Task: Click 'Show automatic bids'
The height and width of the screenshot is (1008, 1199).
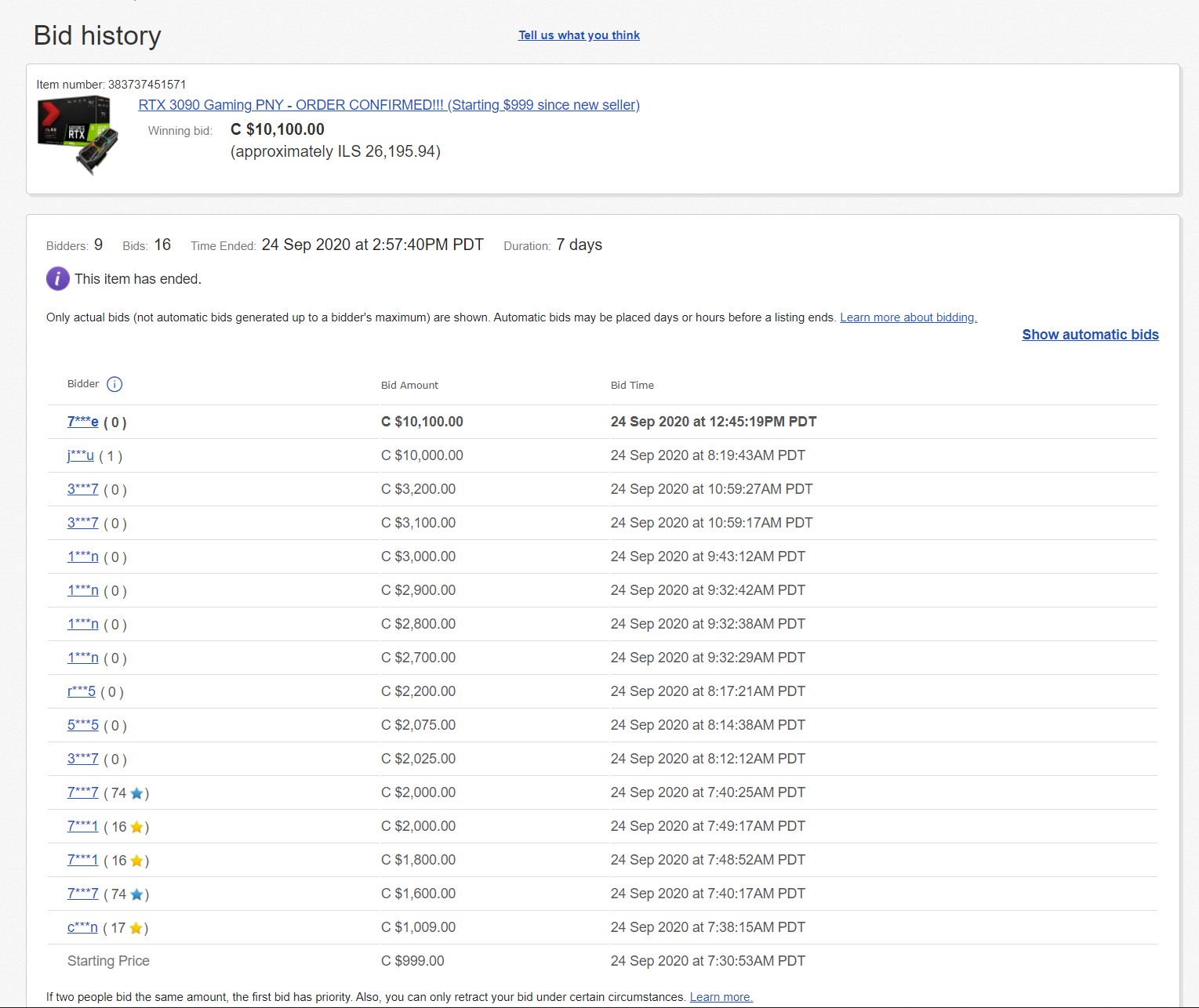Action: click(1090, 335)
